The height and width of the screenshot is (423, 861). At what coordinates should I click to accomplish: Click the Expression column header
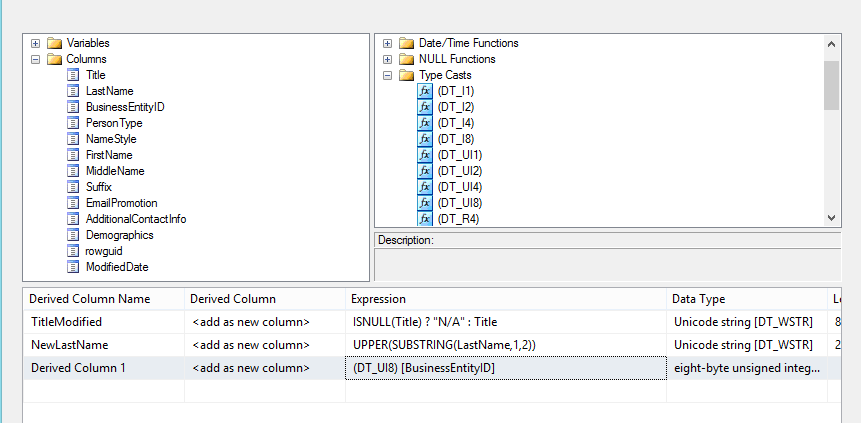coord(506,299)
